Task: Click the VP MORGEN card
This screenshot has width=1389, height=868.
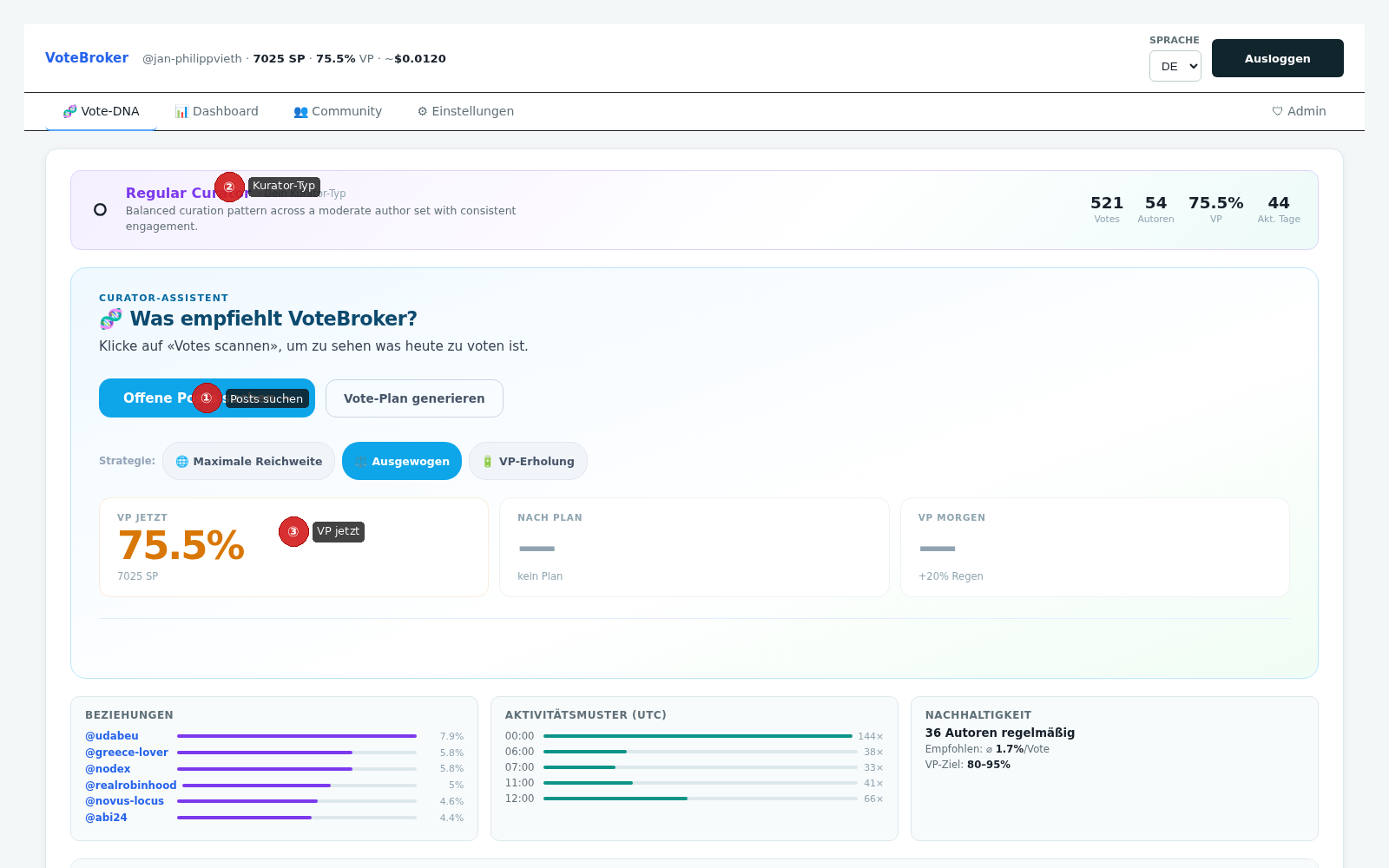Action: pos(1095,547)
